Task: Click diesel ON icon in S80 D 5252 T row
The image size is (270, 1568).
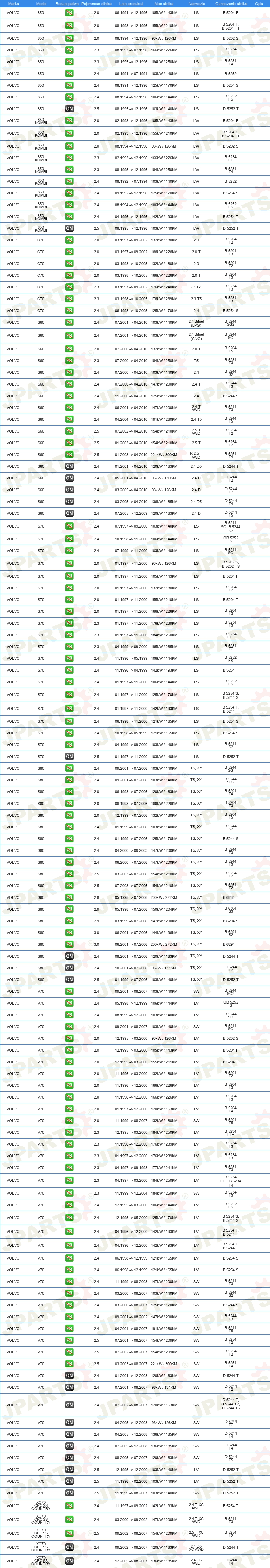Action: click(69, 979)
